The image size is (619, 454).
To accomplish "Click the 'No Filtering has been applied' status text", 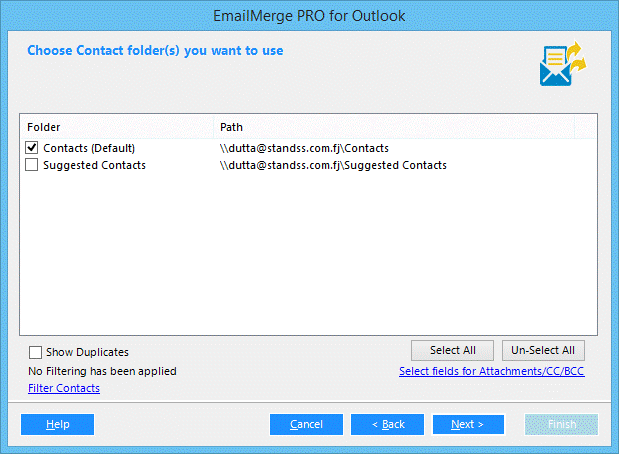I will (x=102, y=371).
